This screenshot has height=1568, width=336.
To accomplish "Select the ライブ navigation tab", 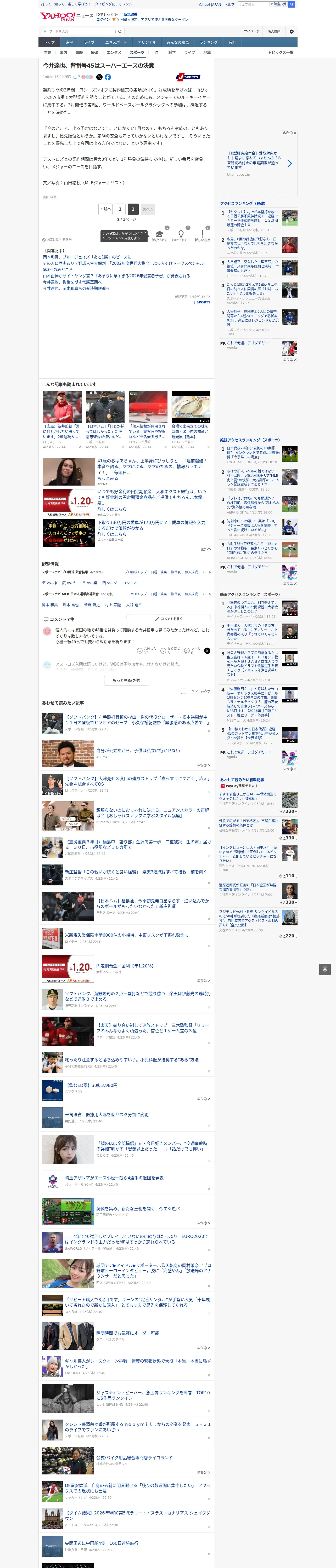I will click(x=89, y=42).
